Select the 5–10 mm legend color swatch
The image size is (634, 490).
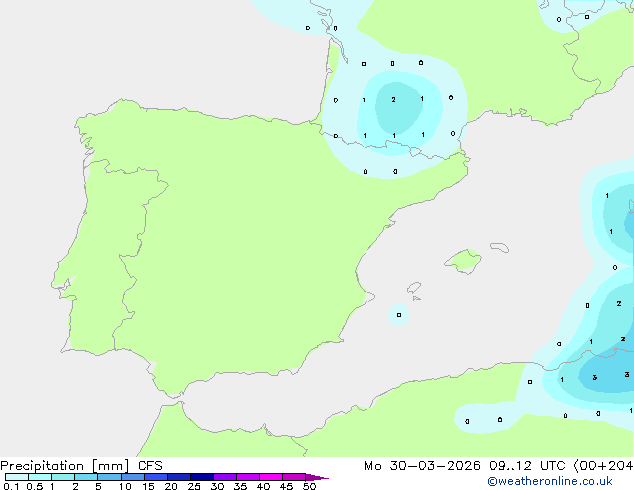[109, 477]
